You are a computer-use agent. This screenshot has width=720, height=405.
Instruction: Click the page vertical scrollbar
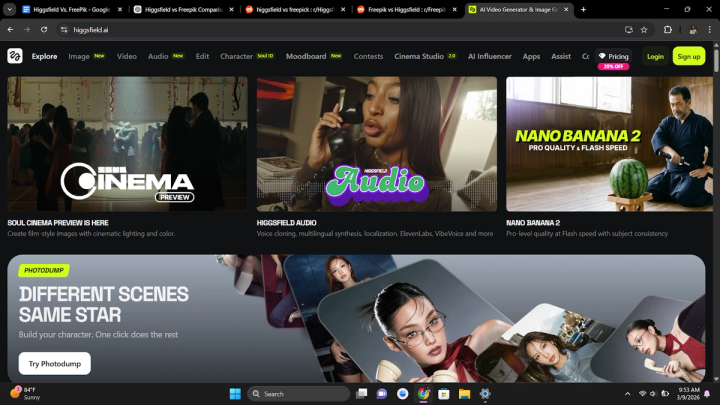tap(716, 211)
